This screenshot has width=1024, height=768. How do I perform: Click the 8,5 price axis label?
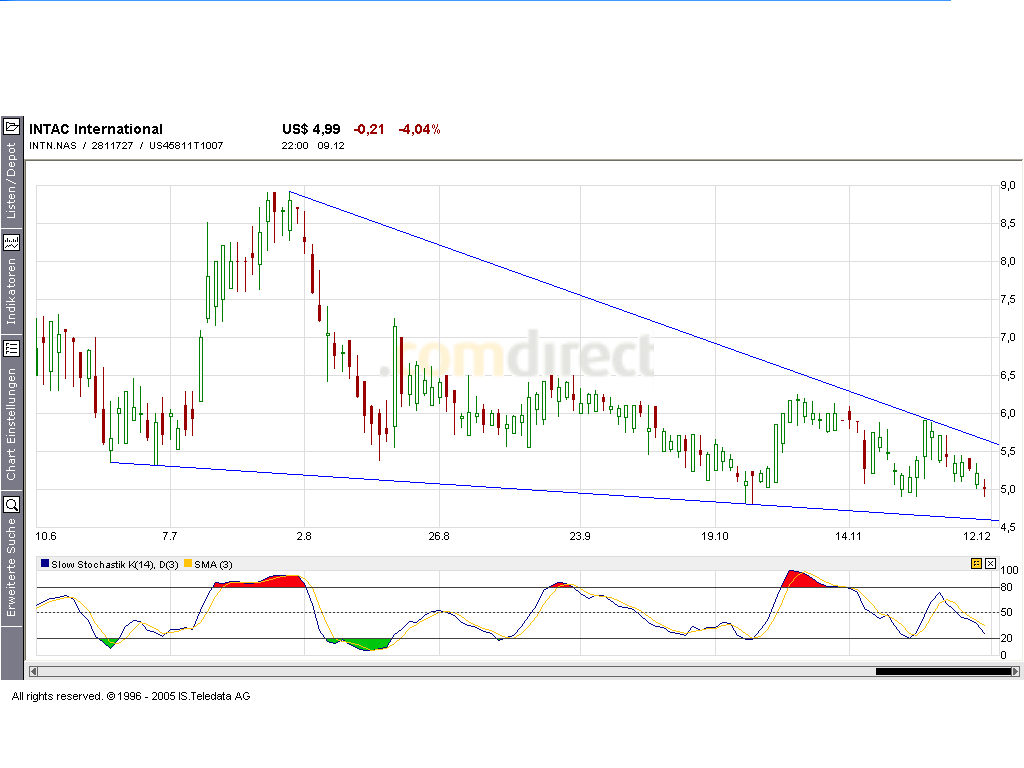coord(1008,223)
